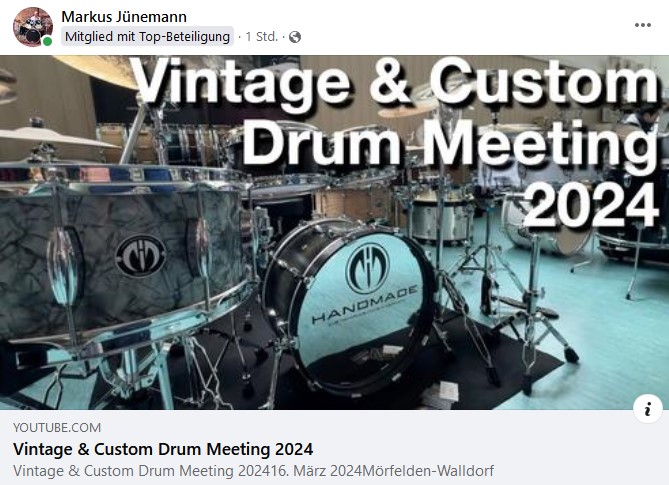Open Markus Jünemann's profile picture
The image size is (669, 485).
point(33,26)
